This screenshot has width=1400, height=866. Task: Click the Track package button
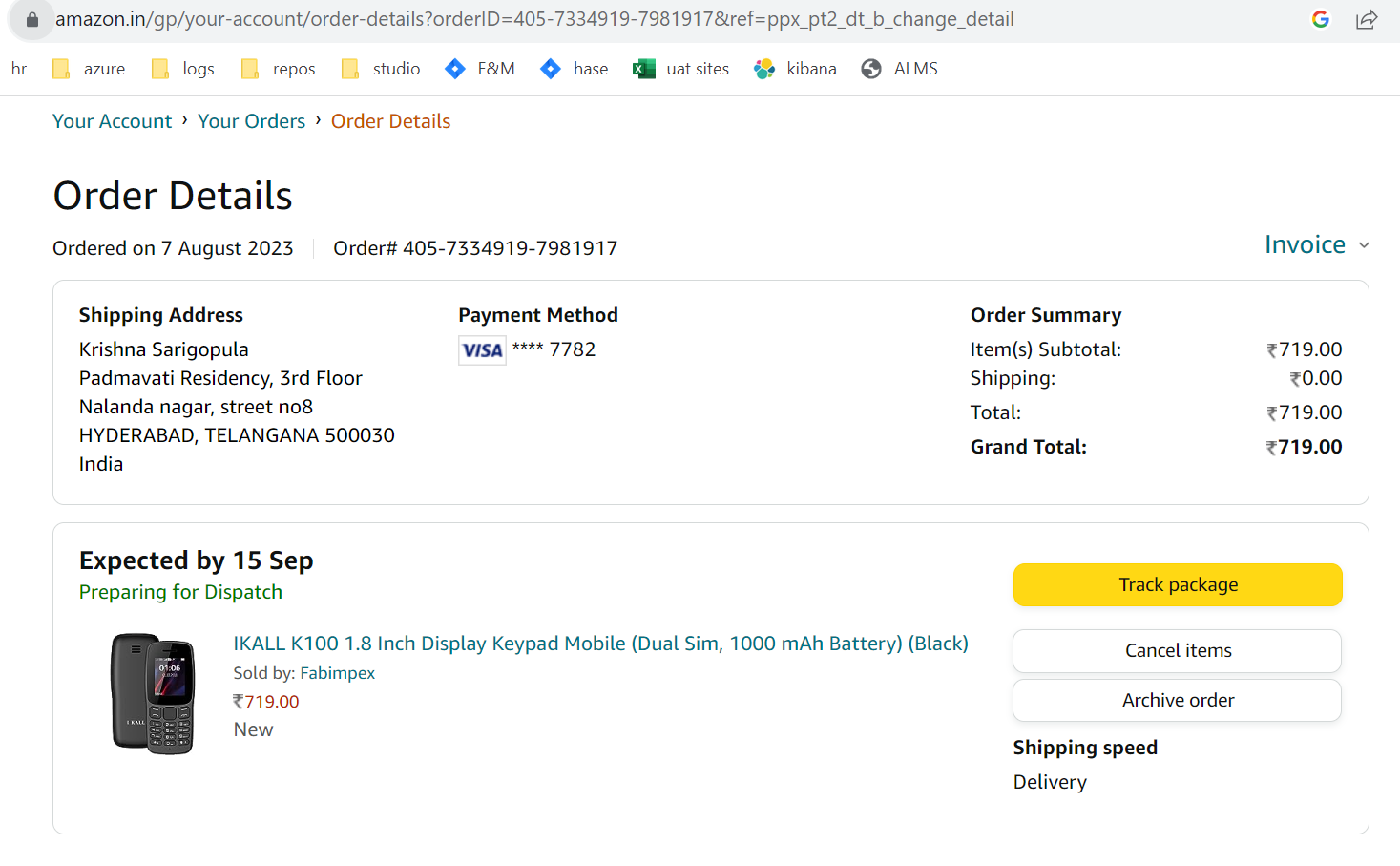(1178, 584)
